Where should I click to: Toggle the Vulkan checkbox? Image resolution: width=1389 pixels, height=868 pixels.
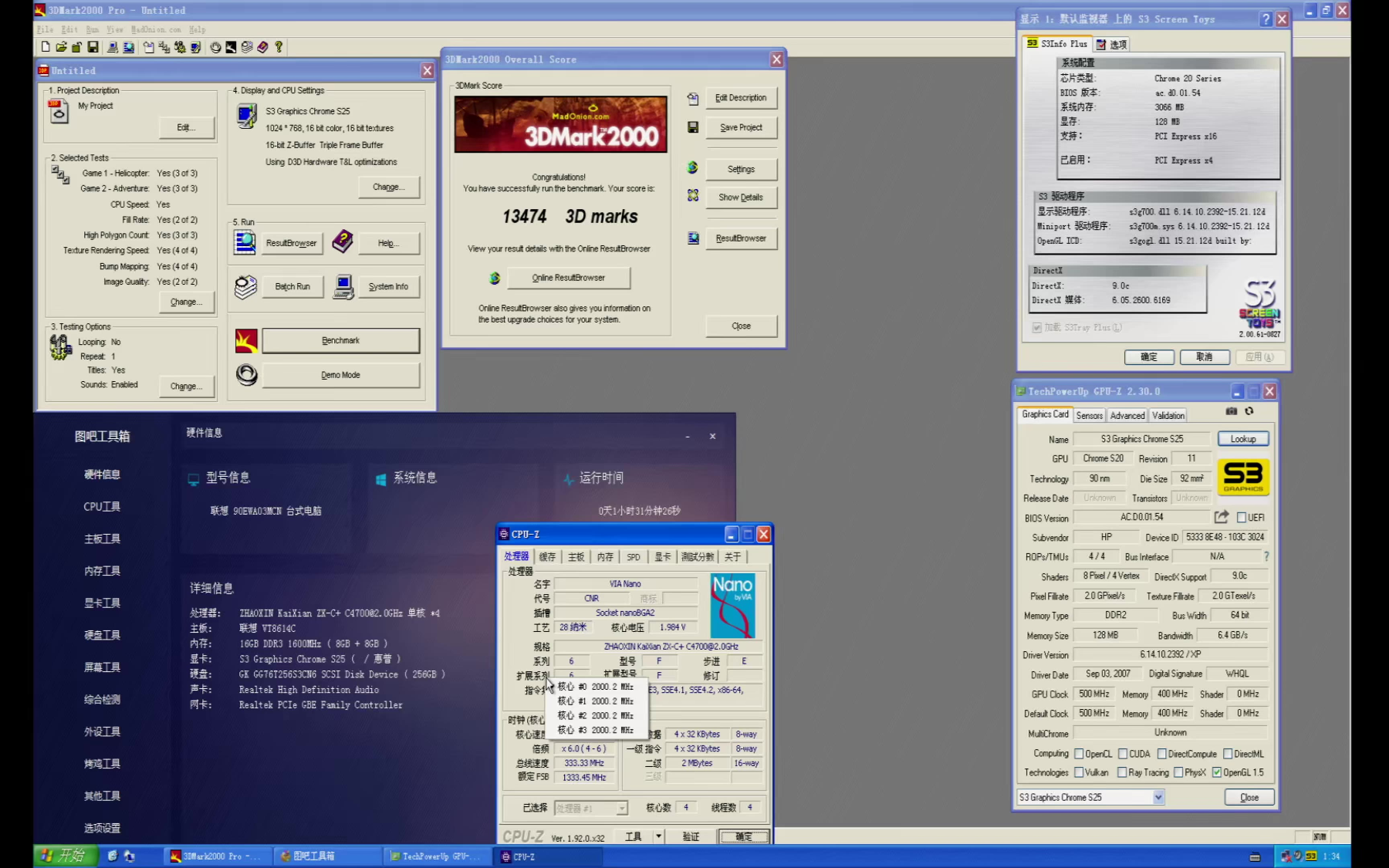(x=1079, y=772)
